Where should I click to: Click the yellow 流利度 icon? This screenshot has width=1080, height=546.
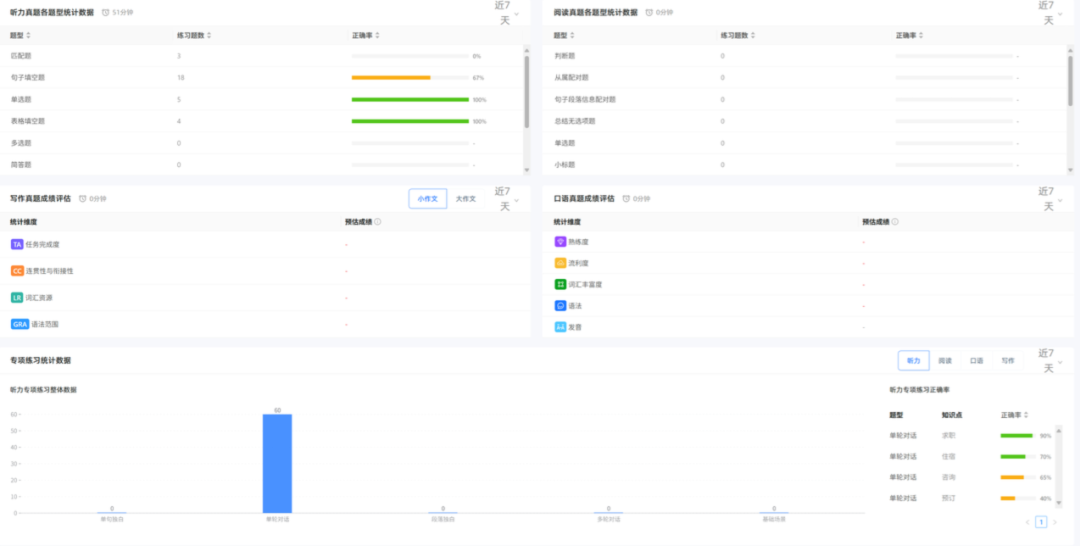[x=560, y=263]
